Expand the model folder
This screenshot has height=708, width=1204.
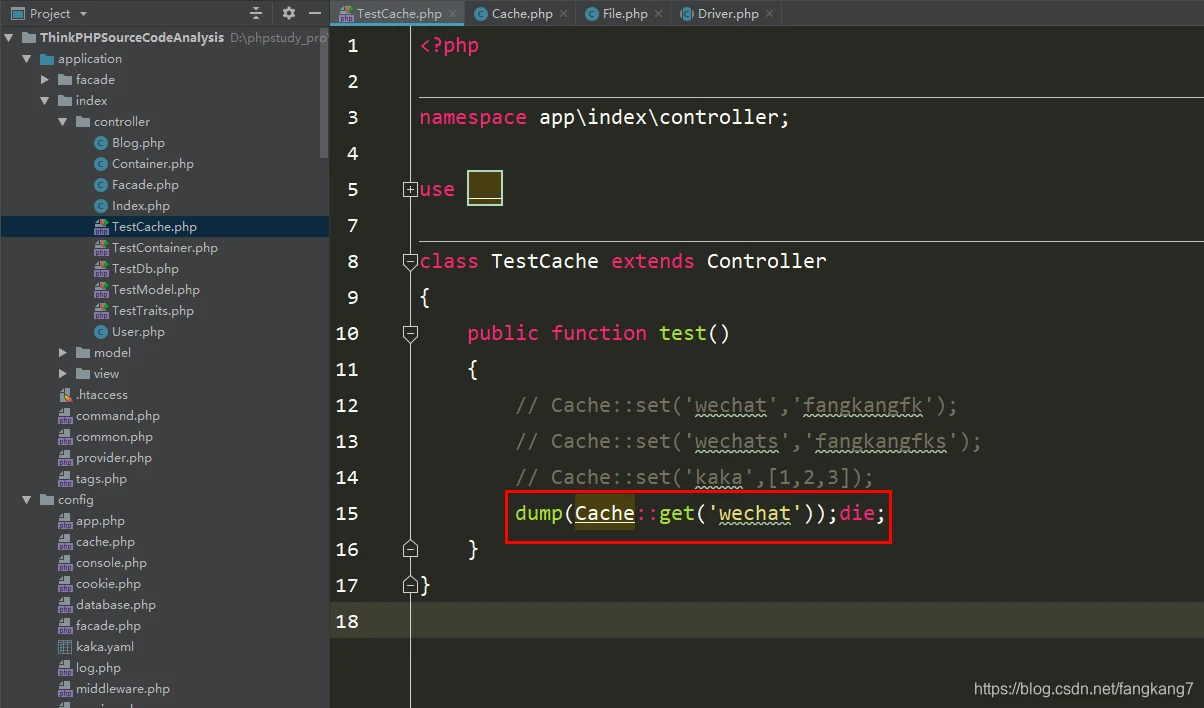coord(63,353)
